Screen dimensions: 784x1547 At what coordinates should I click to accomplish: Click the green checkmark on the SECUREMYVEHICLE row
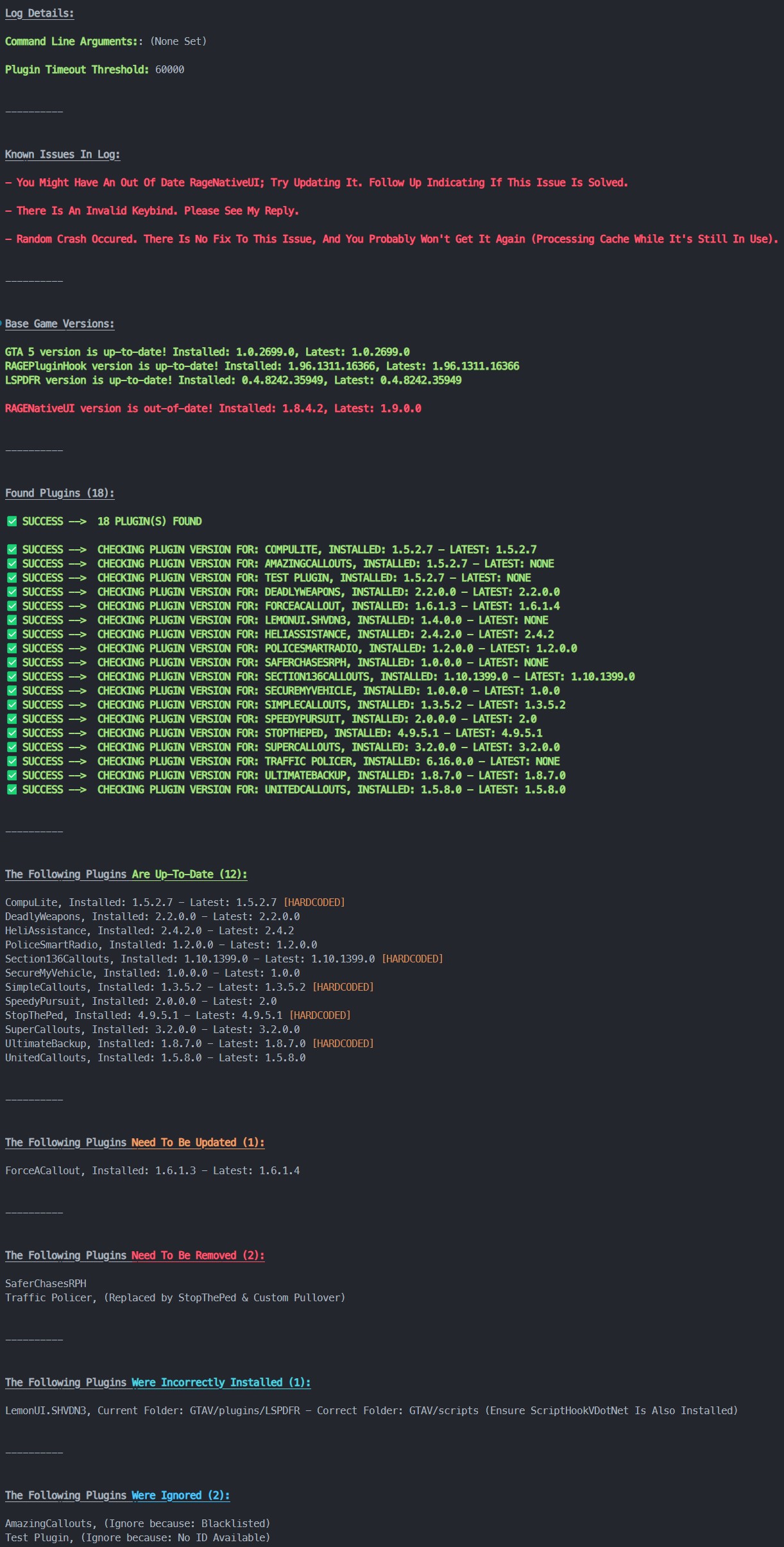coord(12,690)
